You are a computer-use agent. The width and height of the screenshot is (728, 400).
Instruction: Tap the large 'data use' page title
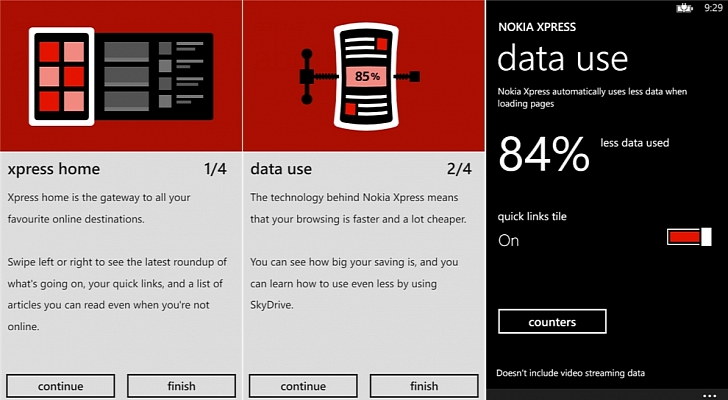click(562, 59)
